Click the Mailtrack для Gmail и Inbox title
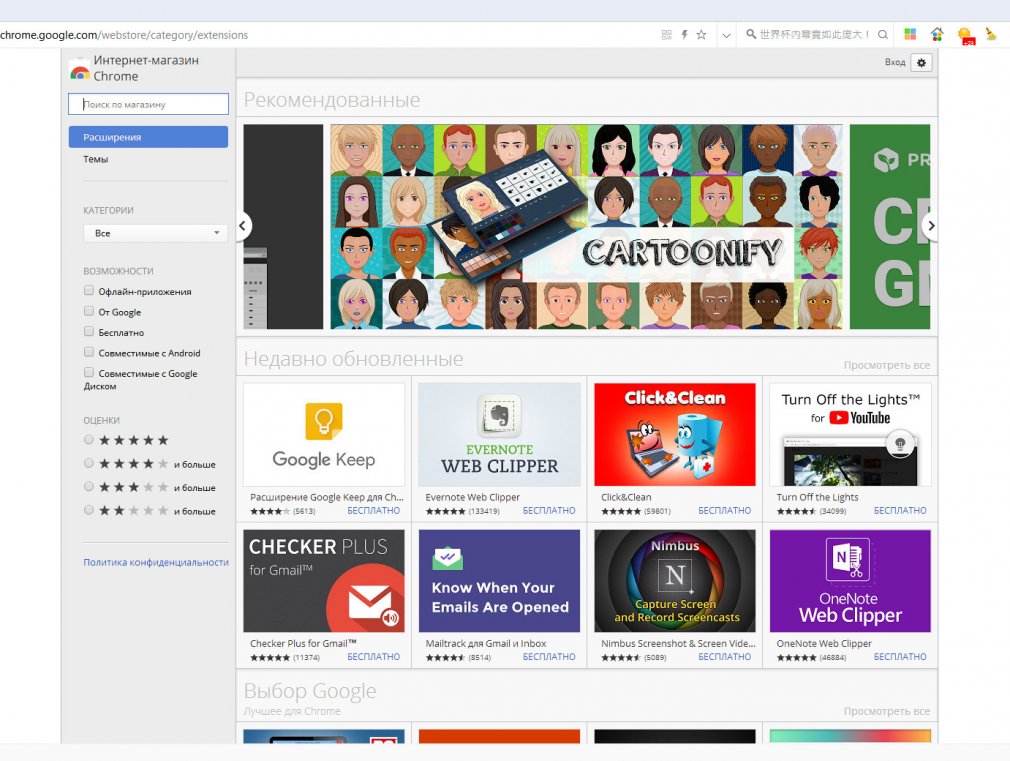The image size is (1010, 761). (486, 643)
